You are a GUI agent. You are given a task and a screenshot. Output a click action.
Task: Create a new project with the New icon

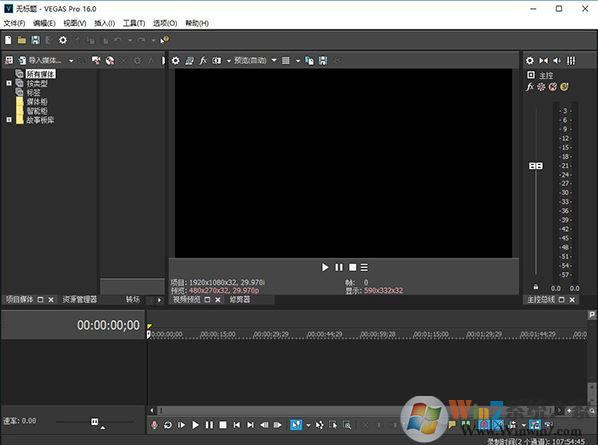pyautogui.click(x=8, y=40)
